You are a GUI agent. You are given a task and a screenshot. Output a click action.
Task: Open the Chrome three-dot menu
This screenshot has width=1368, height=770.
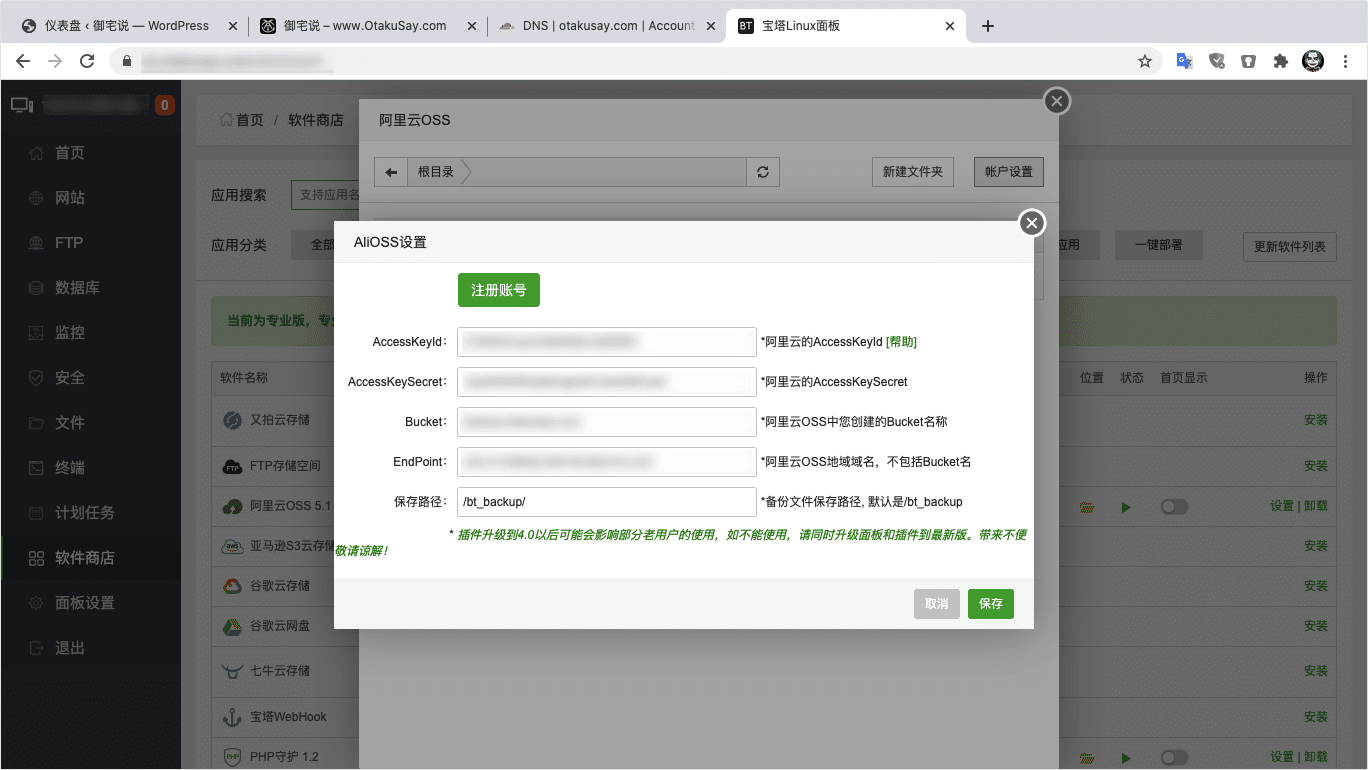(1346, 61)
